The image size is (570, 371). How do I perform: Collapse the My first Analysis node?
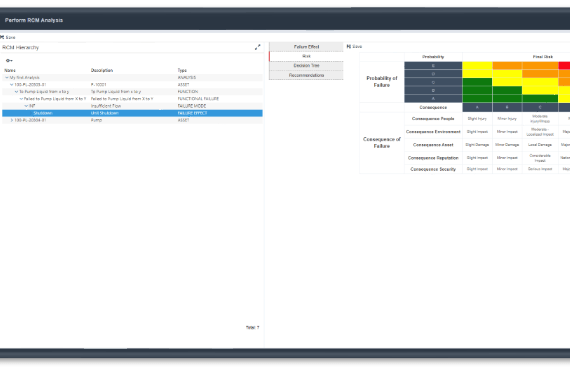[7, 77]
